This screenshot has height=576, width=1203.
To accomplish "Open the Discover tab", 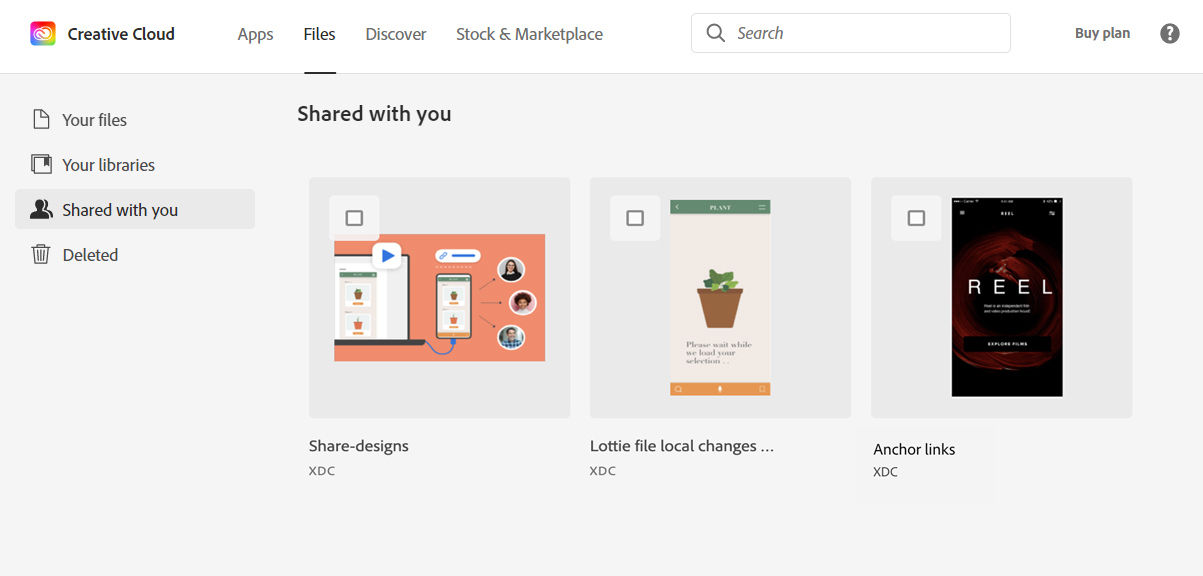I will point(396,34).
